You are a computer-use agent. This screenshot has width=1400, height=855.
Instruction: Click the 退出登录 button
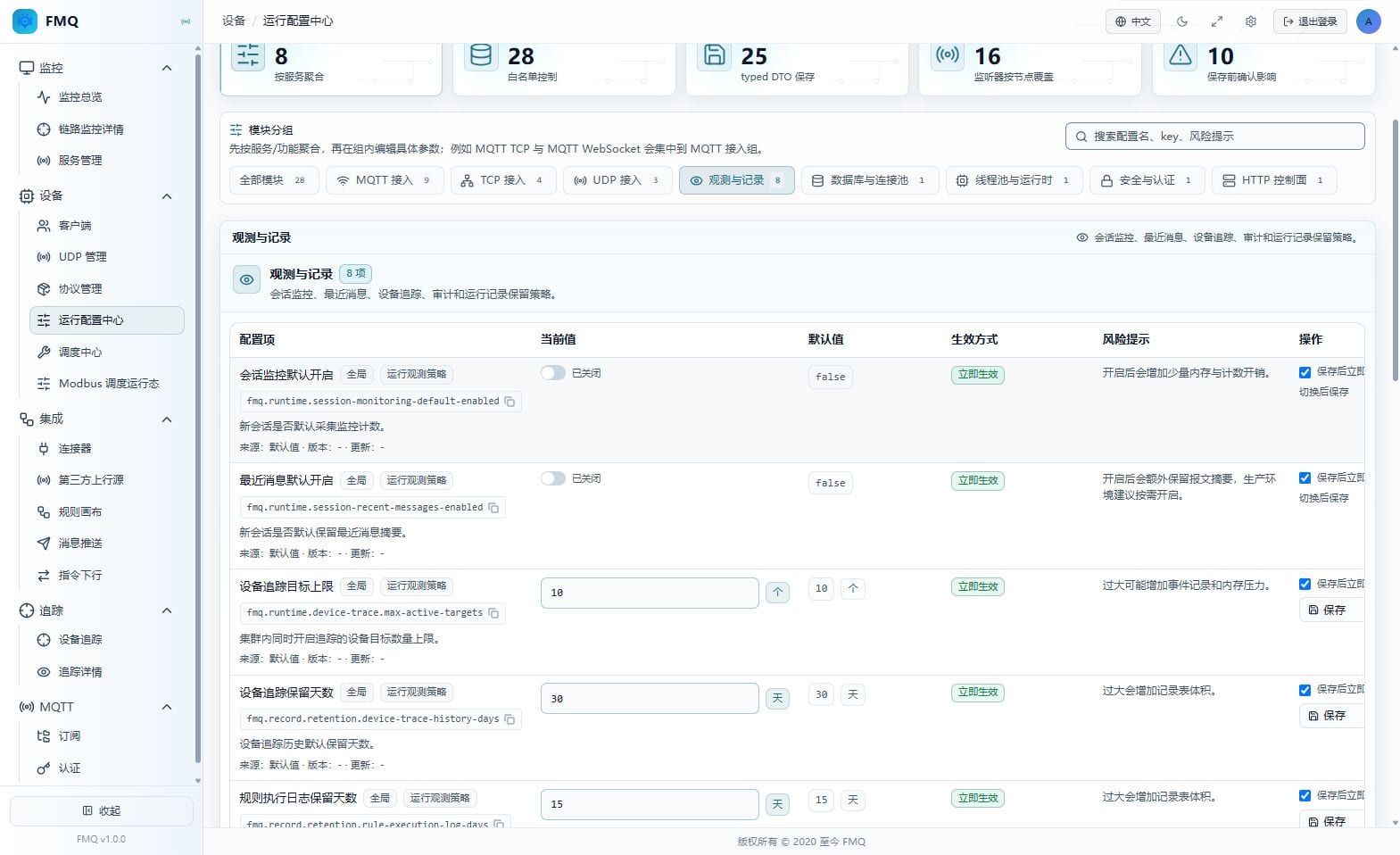(x=1310, y=21)
